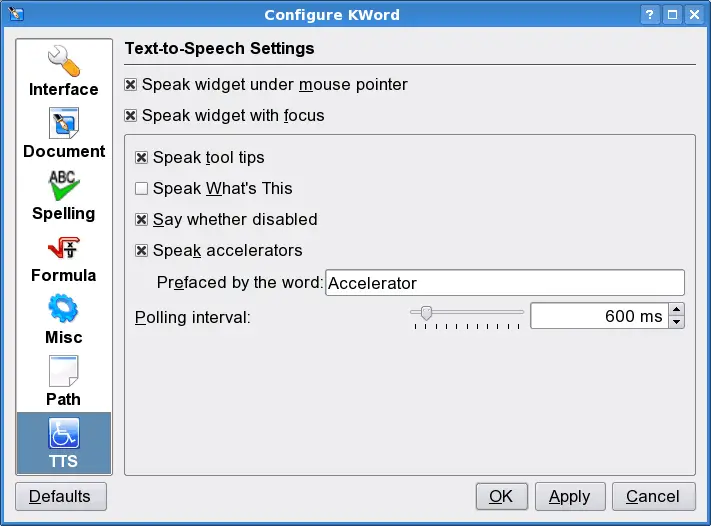Select the Path settings page icon

click(x=64, y=372)
